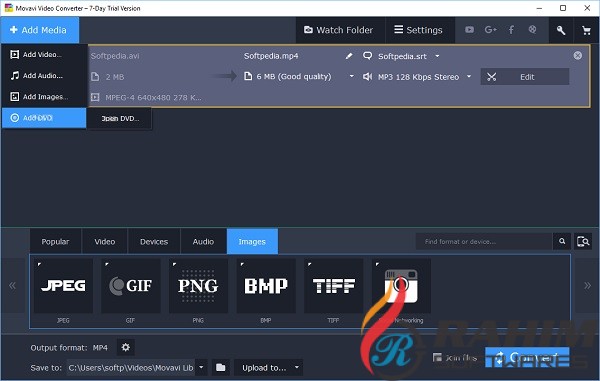The height and width of the screenshot is (381, 600).
Task: Select the JPEG format tile
Action: 64,286
